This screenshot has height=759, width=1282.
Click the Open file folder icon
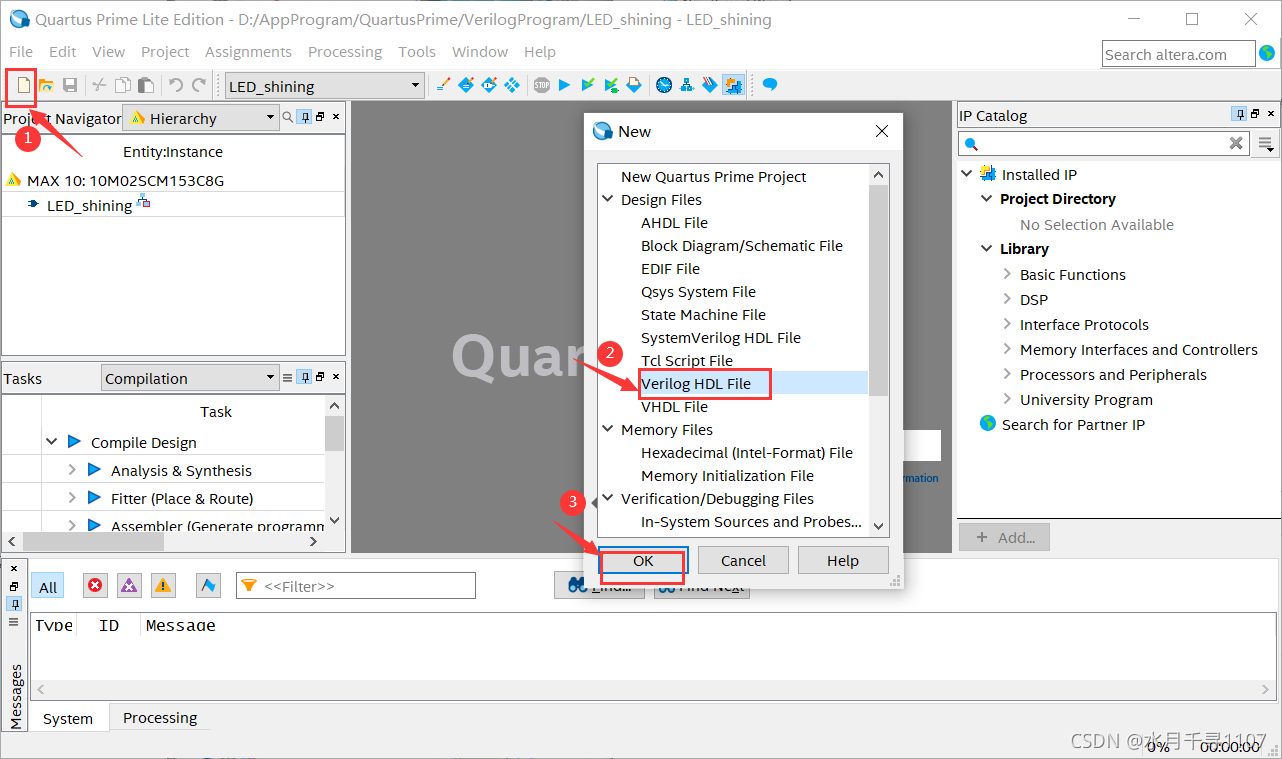coord(46,86)
